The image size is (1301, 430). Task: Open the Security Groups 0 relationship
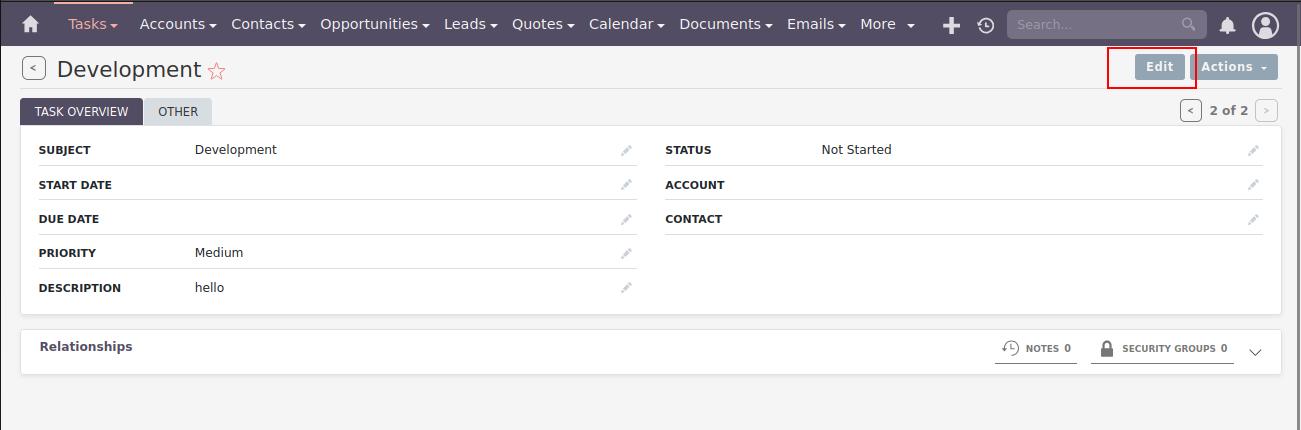click(x=1162, y=348)
